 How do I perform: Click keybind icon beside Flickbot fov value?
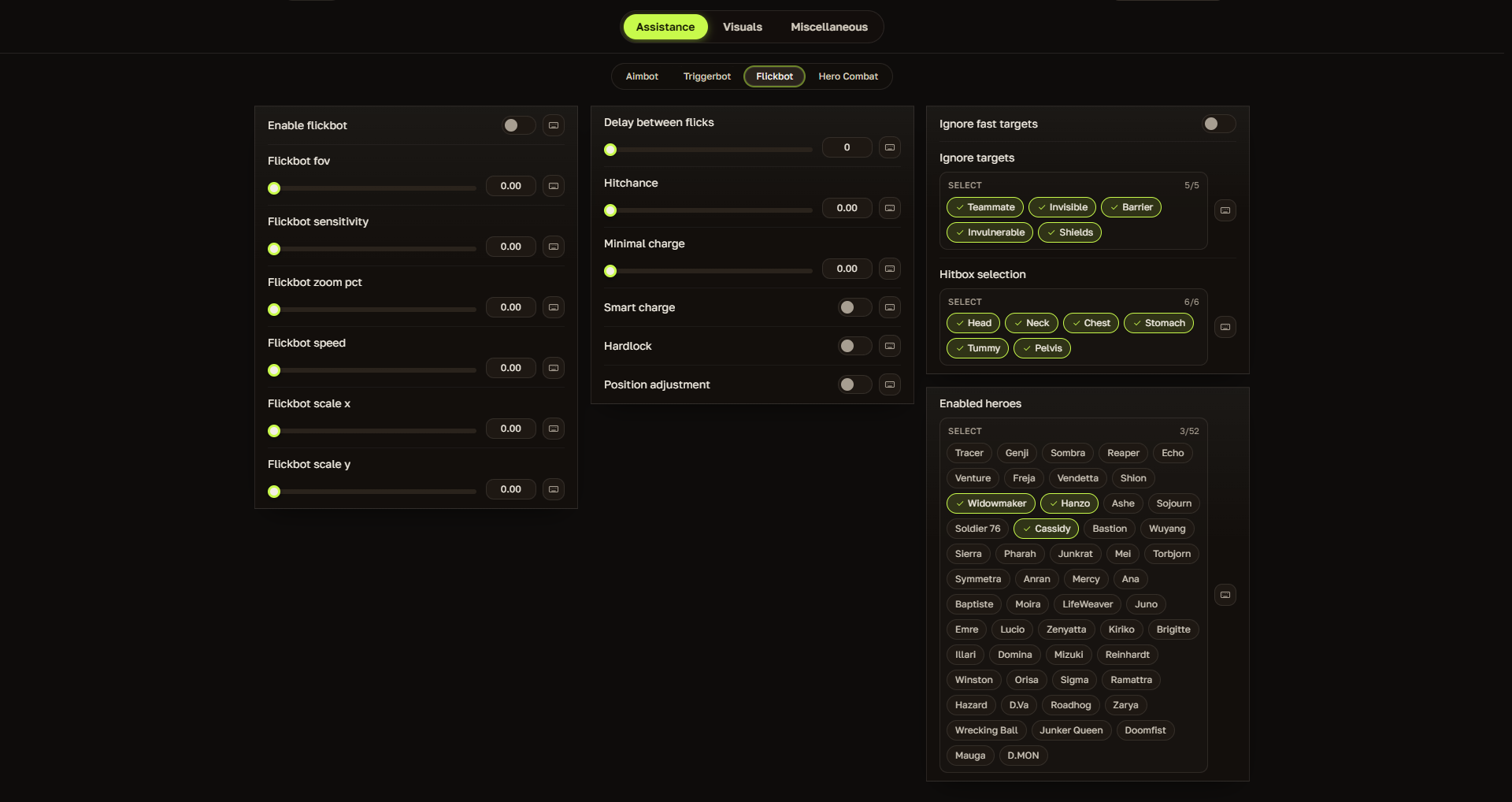click(554, 186)
